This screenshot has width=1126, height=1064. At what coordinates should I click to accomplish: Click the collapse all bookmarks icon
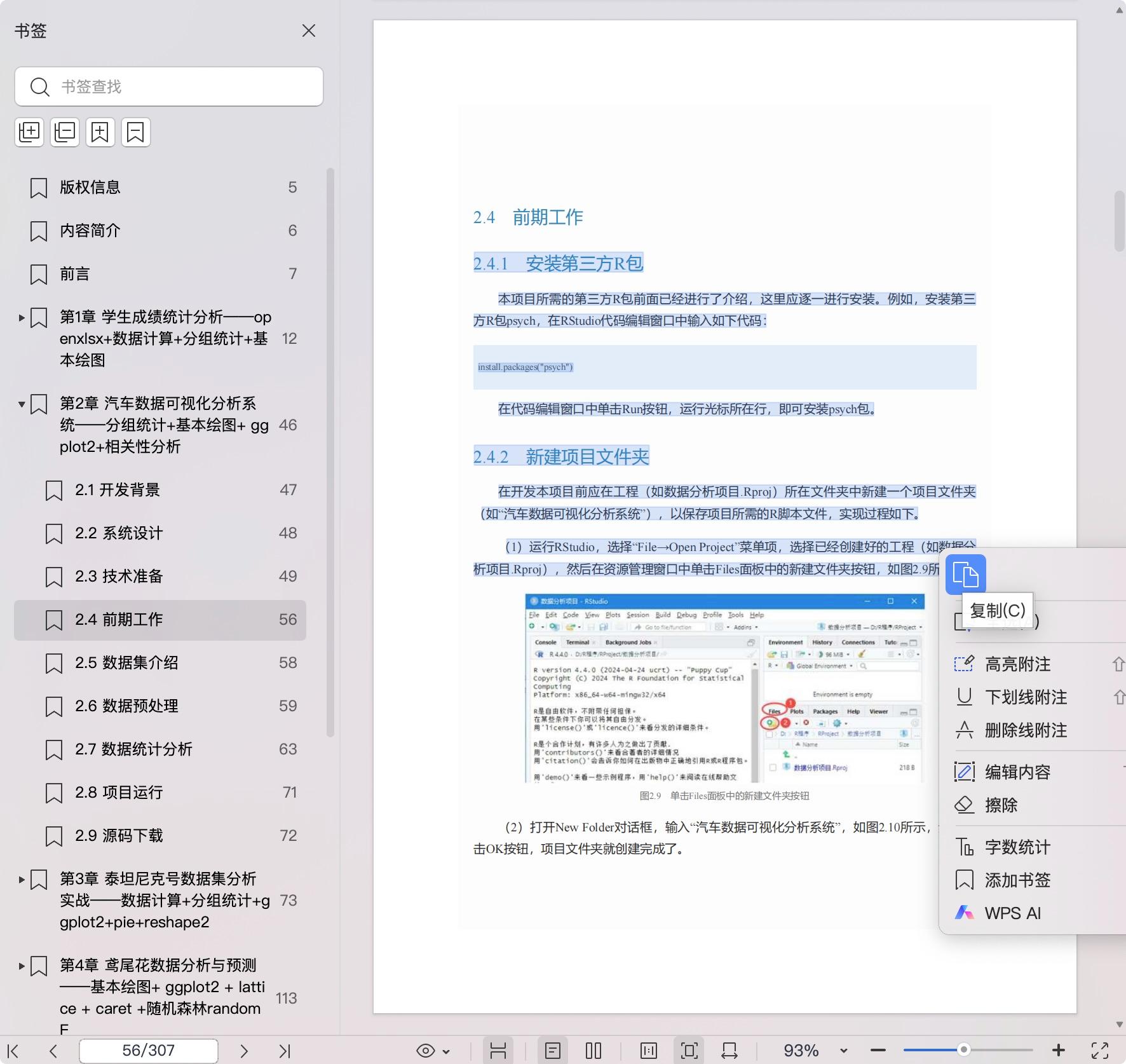pyautogui.click(x=65, y=132)
